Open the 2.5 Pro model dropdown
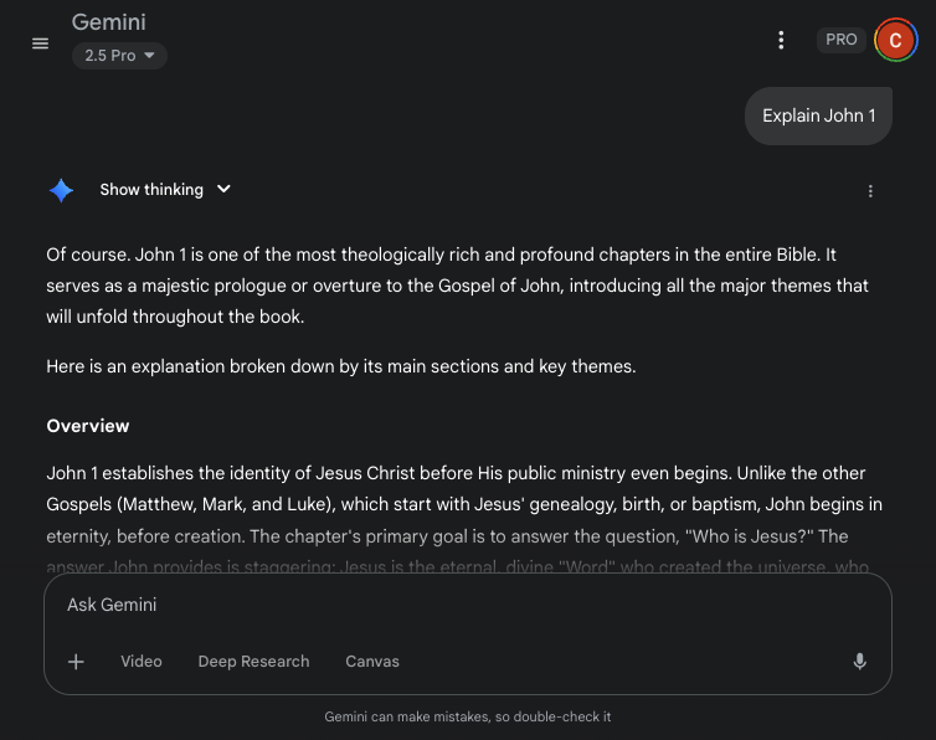 click(x=119, y=56)
